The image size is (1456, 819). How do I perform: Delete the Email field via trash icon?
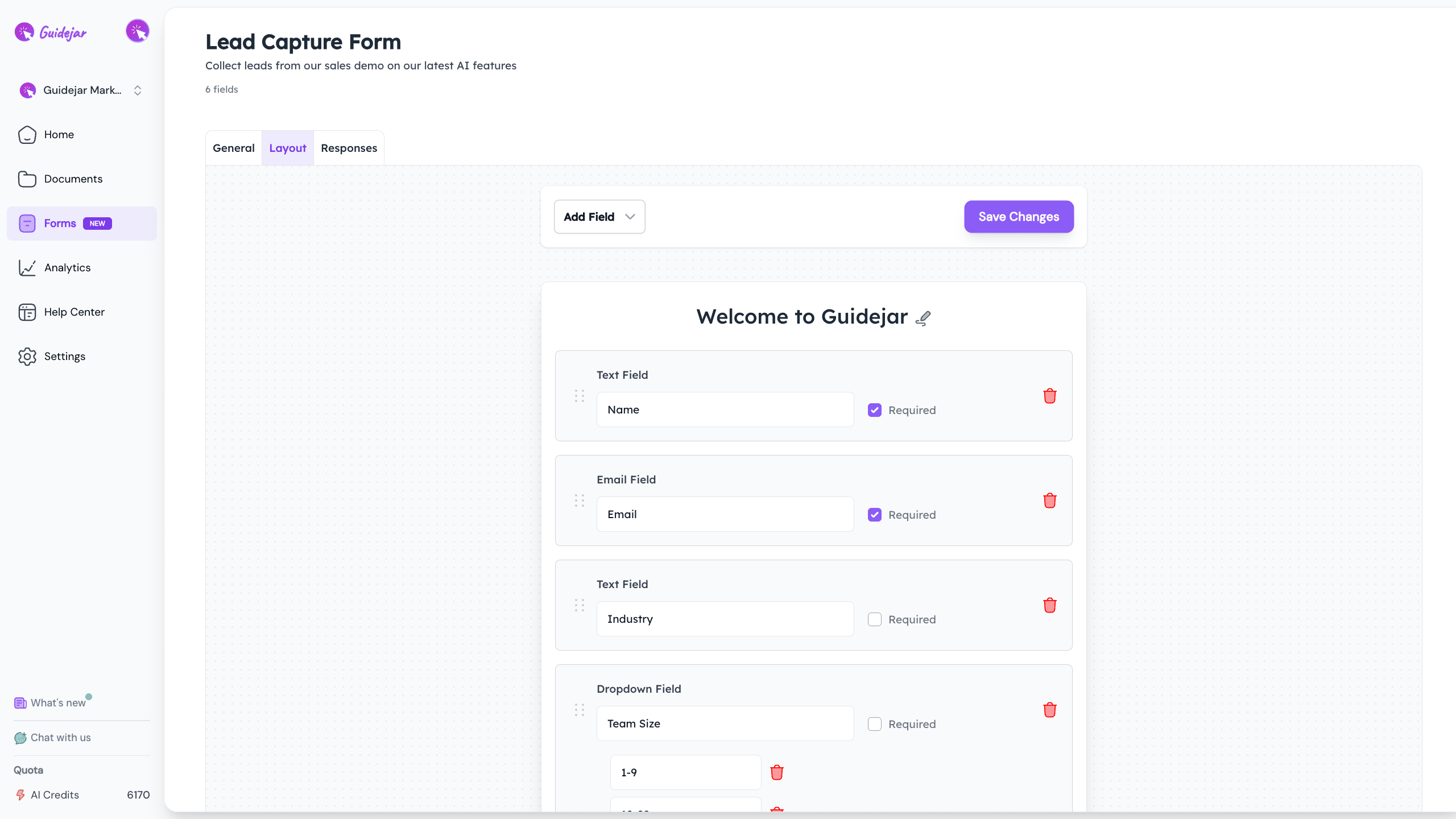pyautogui.click(x=1049, y=500)
